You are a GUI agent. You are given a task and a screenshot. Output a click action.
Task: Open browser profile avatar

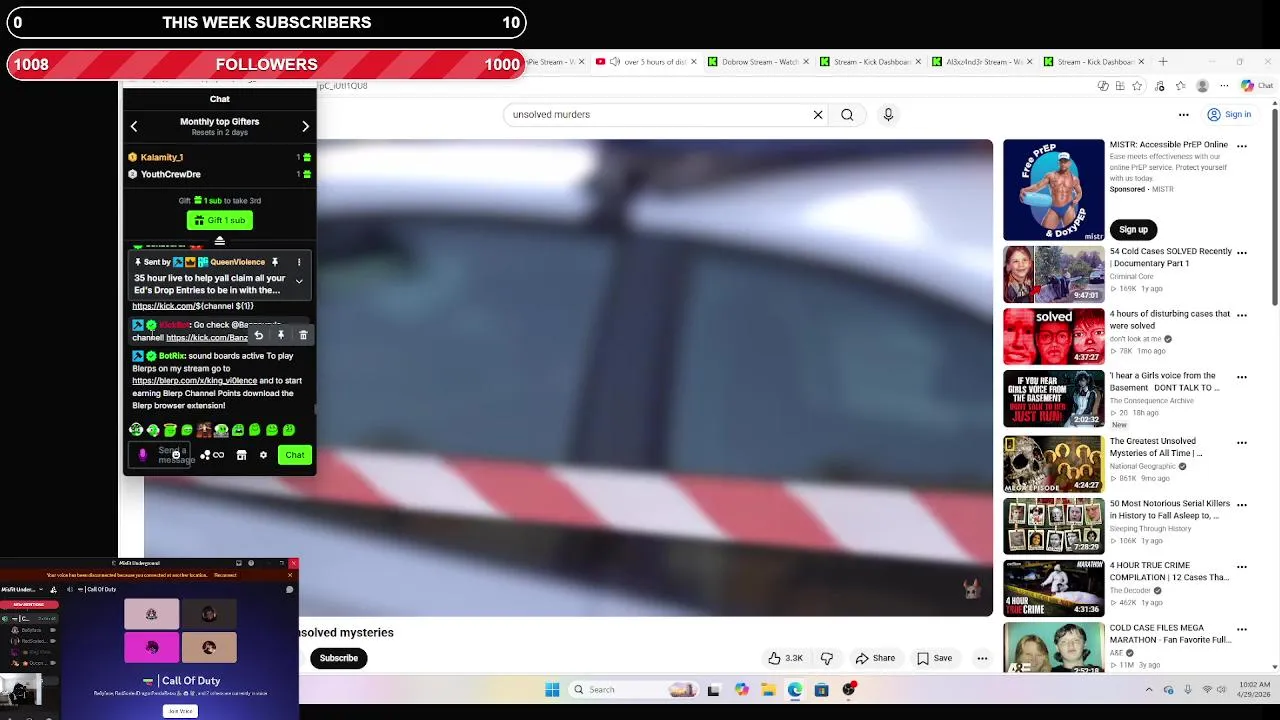coord(1203,86)
